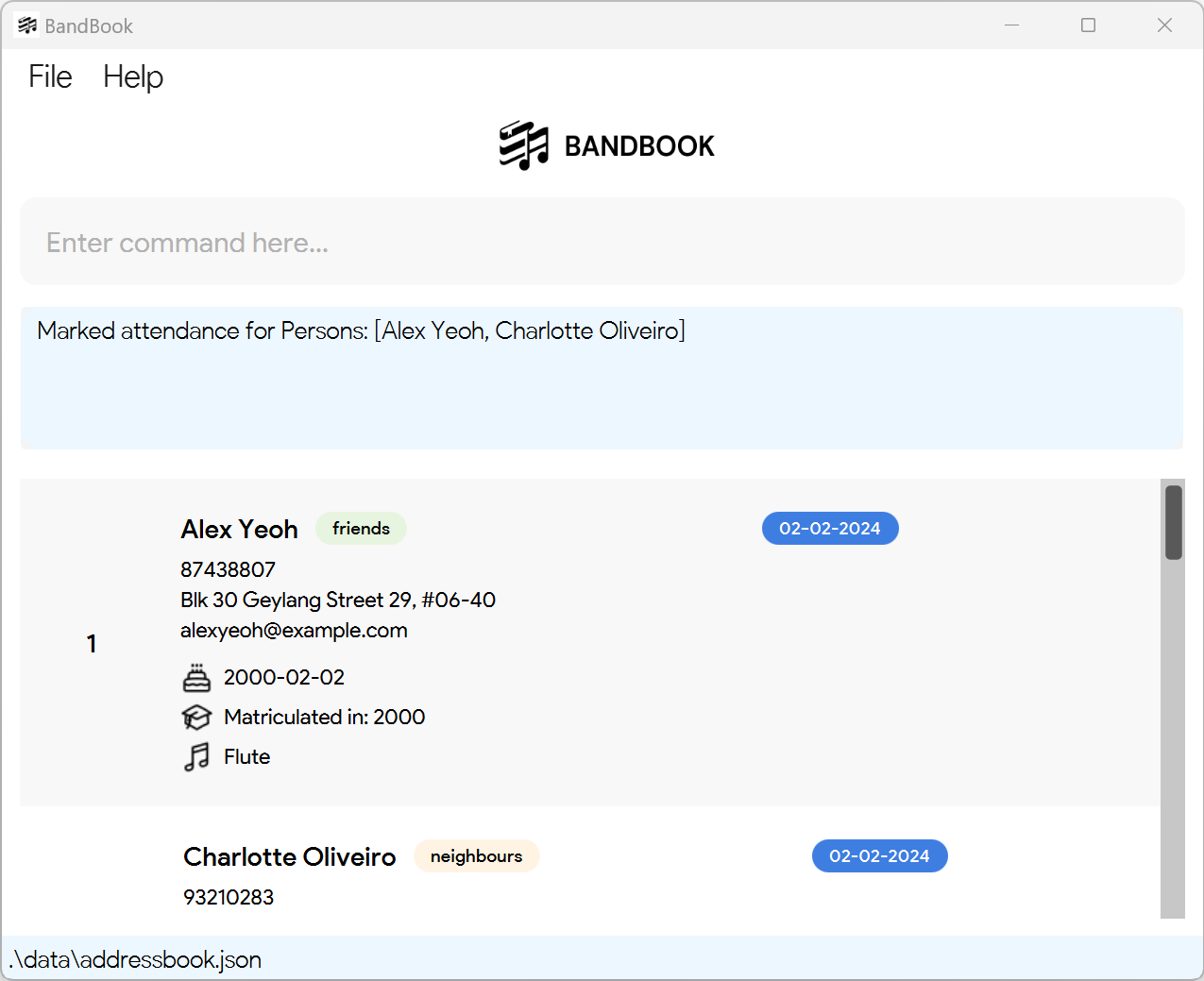Click the BandBook logo icon in header

[x=524, y=145]
